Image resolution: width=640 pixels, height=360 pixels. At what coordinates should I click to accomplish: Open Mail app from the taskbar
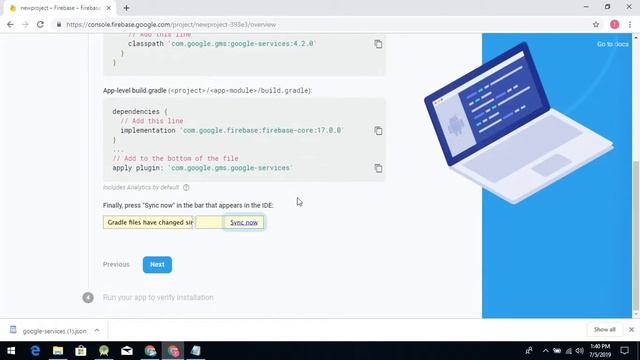click(x=127, y=351)
